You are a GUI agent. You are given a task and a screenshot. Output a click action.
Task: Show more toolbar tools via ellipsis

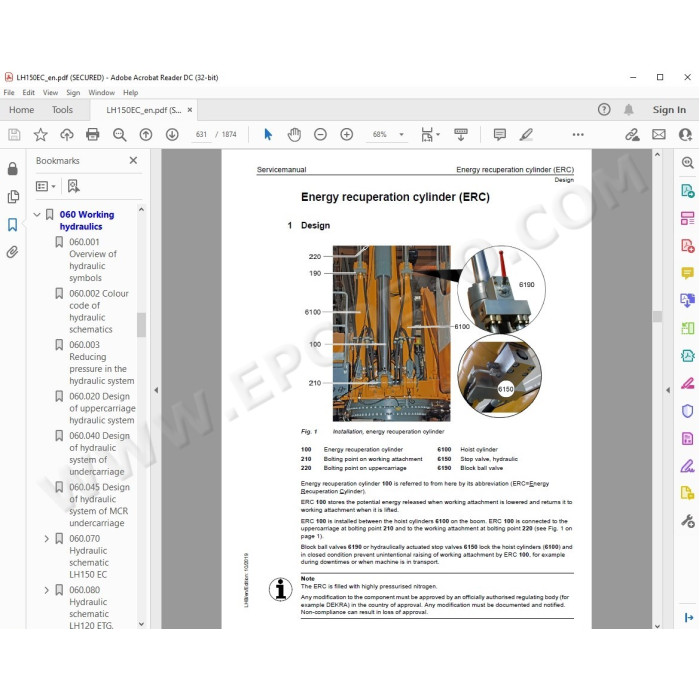[x=578, y=134]
